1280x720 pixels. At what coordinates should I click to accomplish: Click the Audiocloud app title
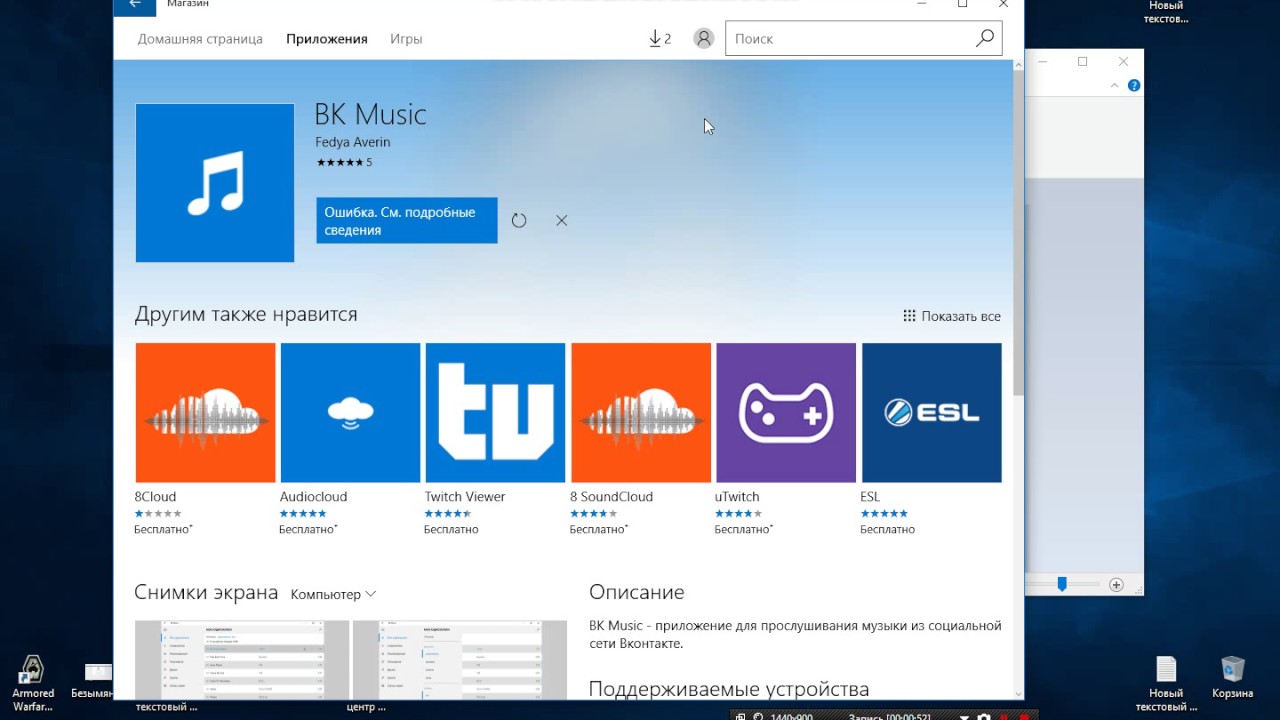(x=314, y=497)
